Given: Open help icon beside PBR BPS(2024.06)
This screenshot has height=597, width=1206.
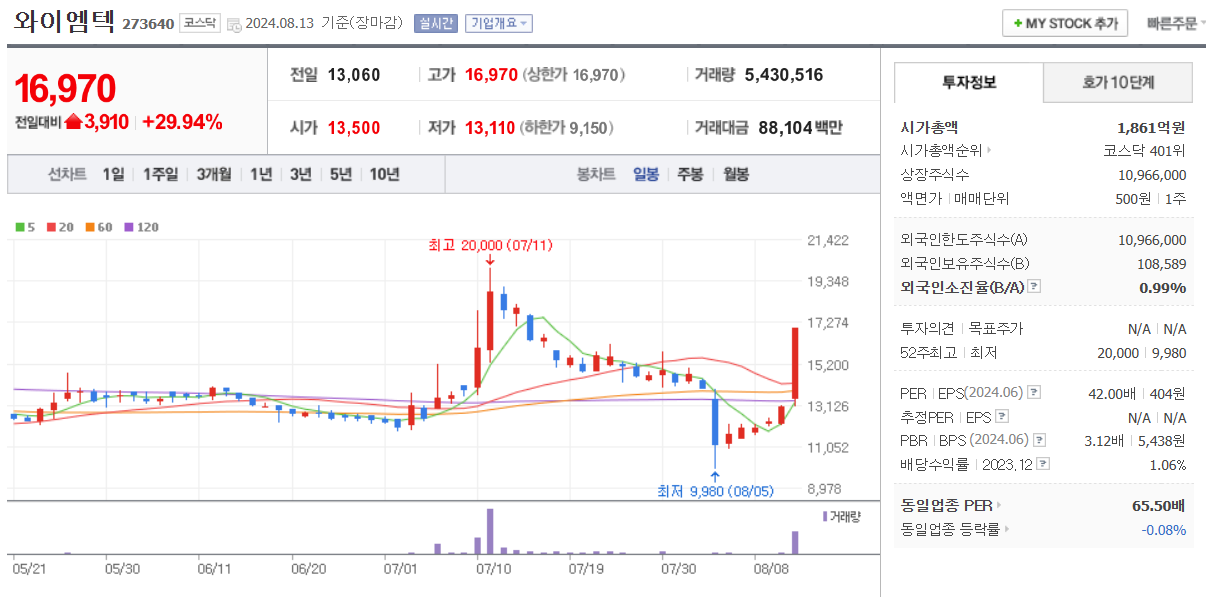Looking at the screenshot, I should point(1039,440).
